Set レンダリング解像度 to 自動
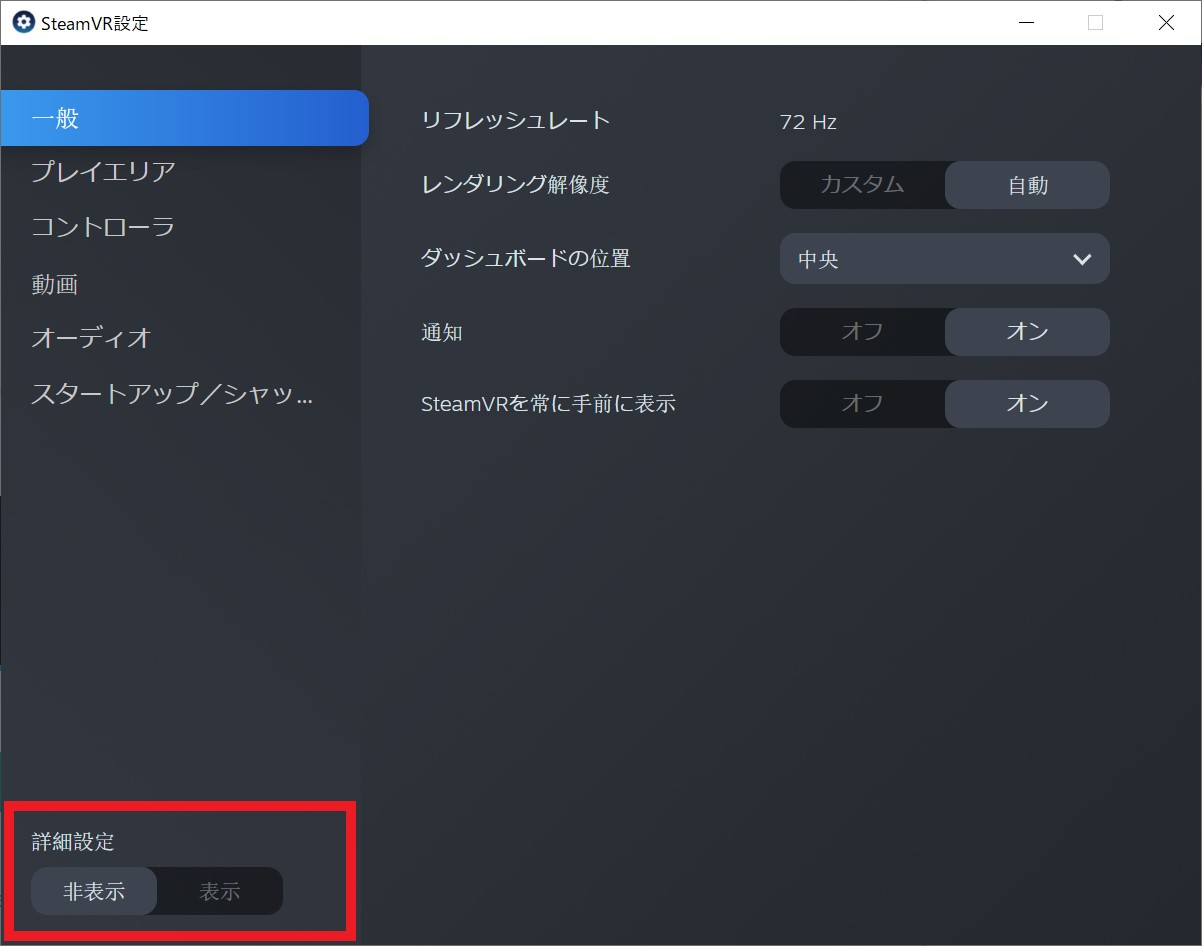This screenshot has height=946, width=1202. 1027,185
